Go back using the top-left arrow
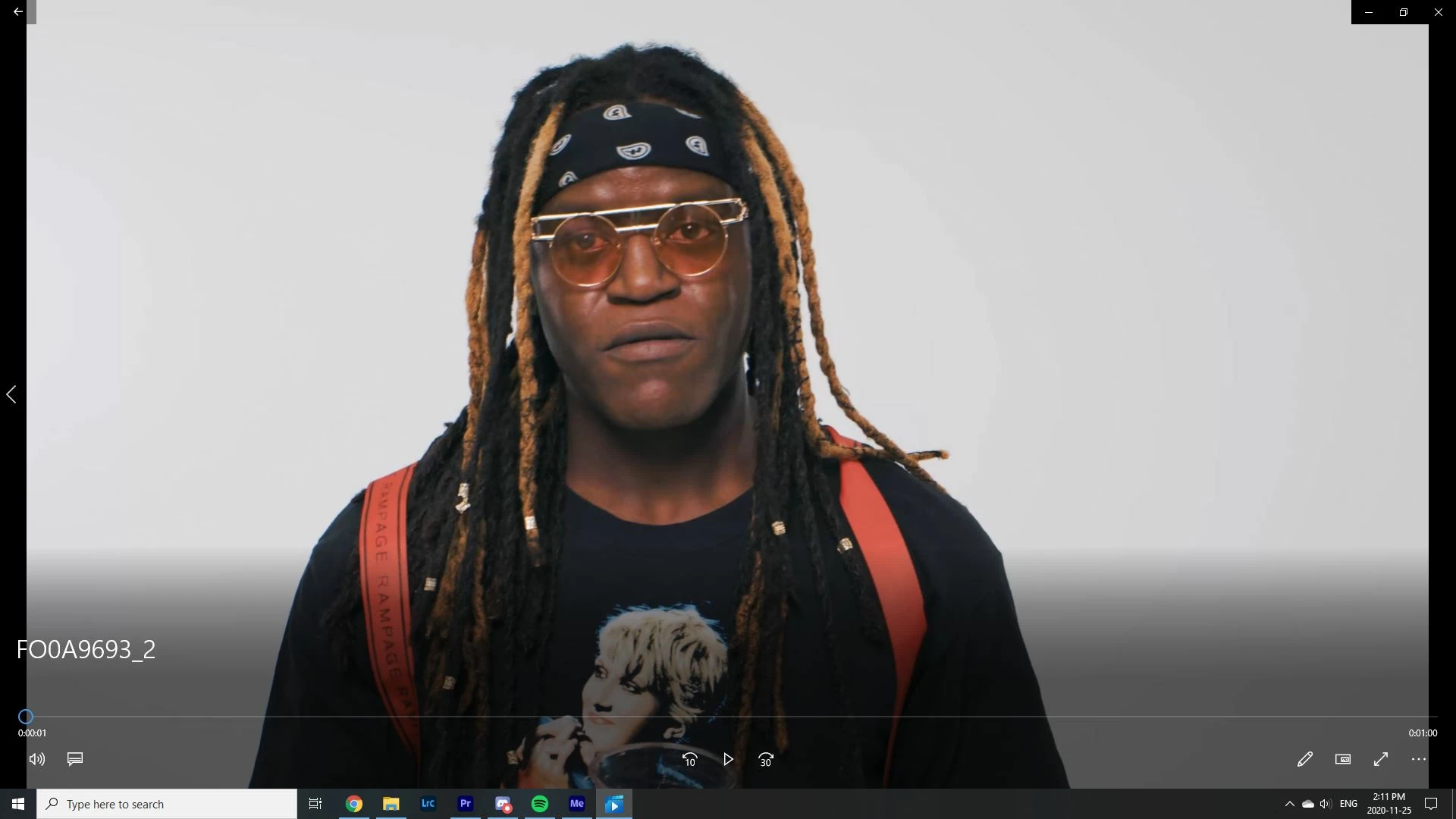1456x819 pixels. [x=17, y=12]
